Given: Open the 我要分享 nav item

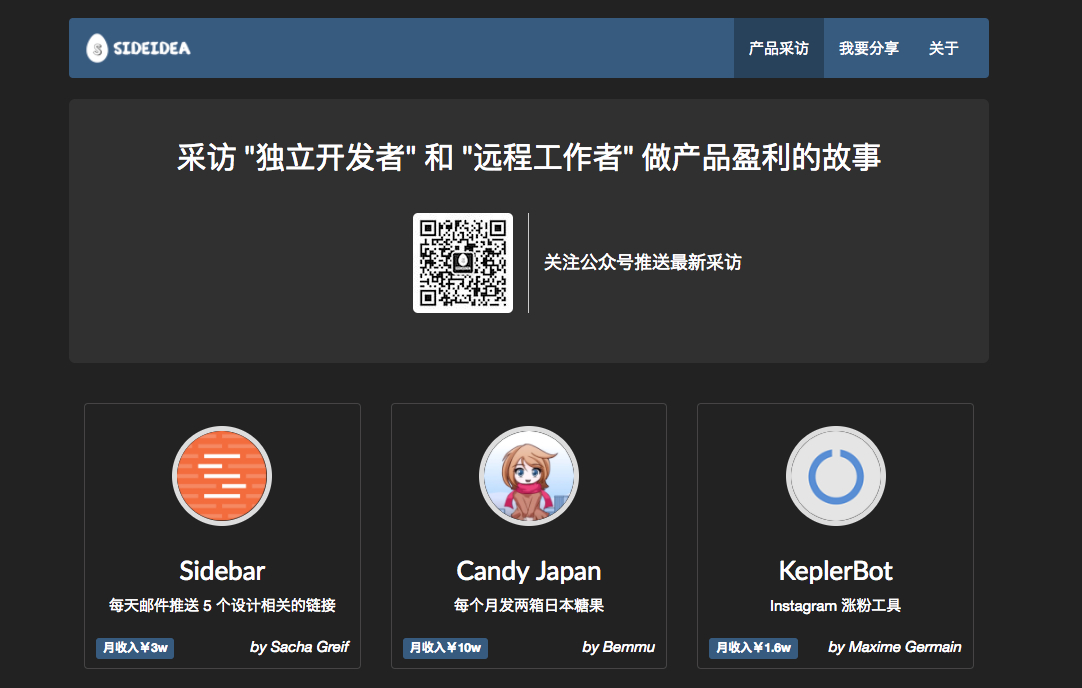Looking at the screenshot, I should (x=869, y=48).
